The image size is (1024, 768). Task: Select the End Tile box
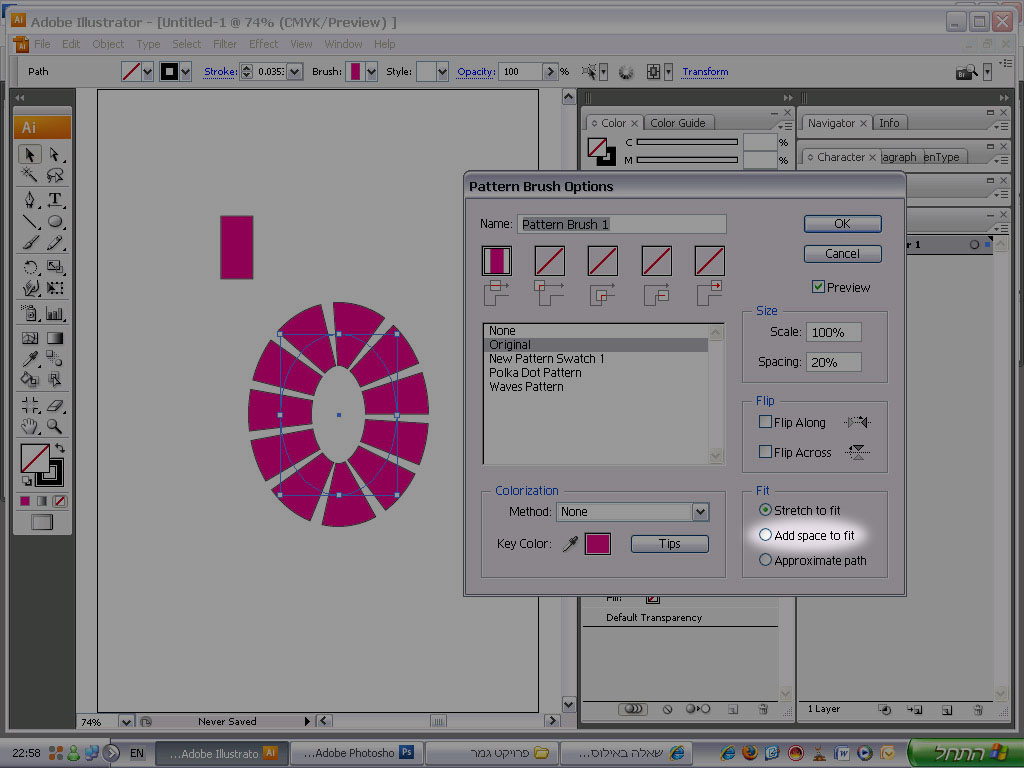[709, 261]
